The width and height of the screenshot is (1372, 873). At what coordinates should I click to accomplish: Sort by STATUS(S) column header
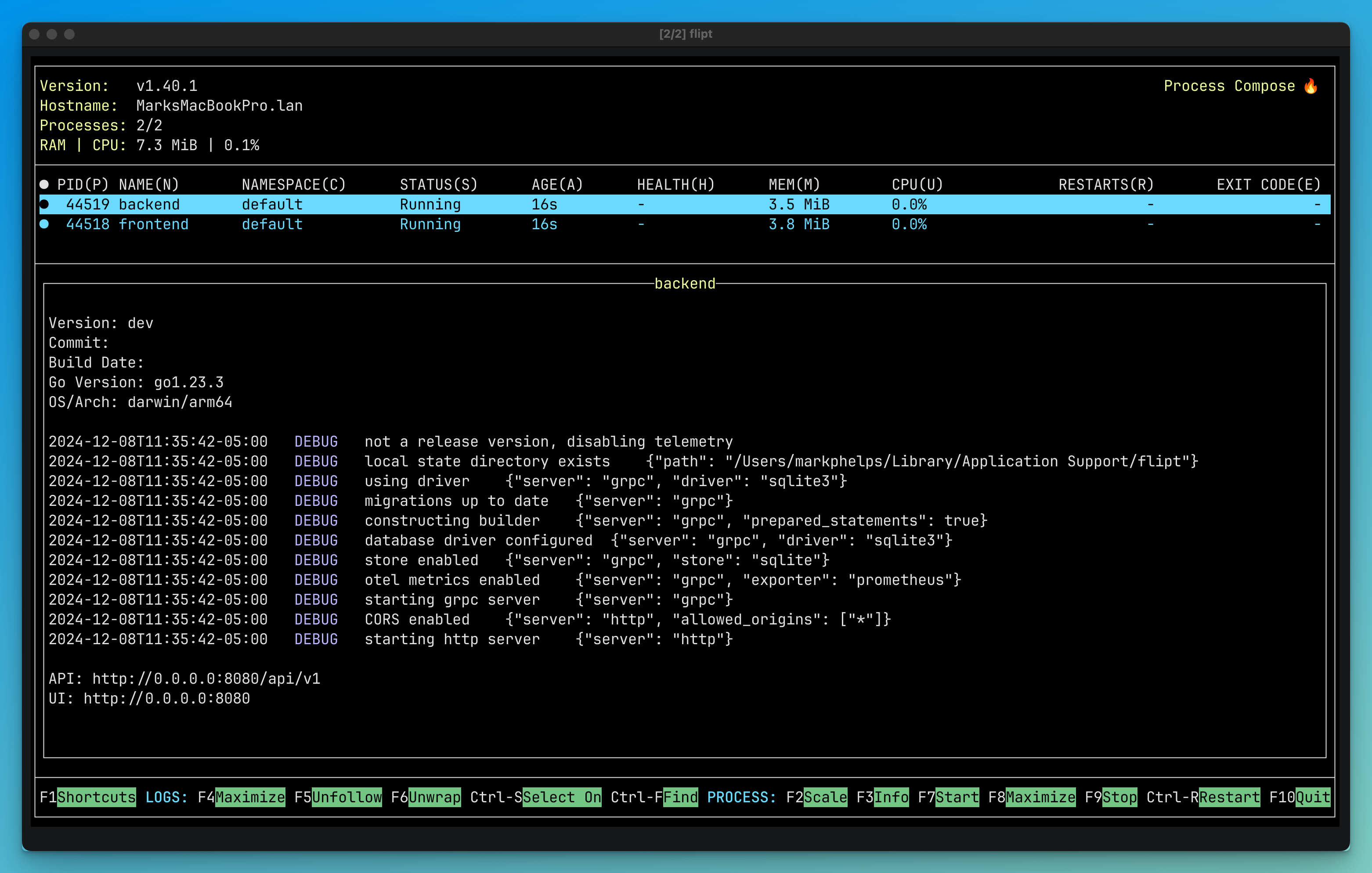[x=439, y=184]
